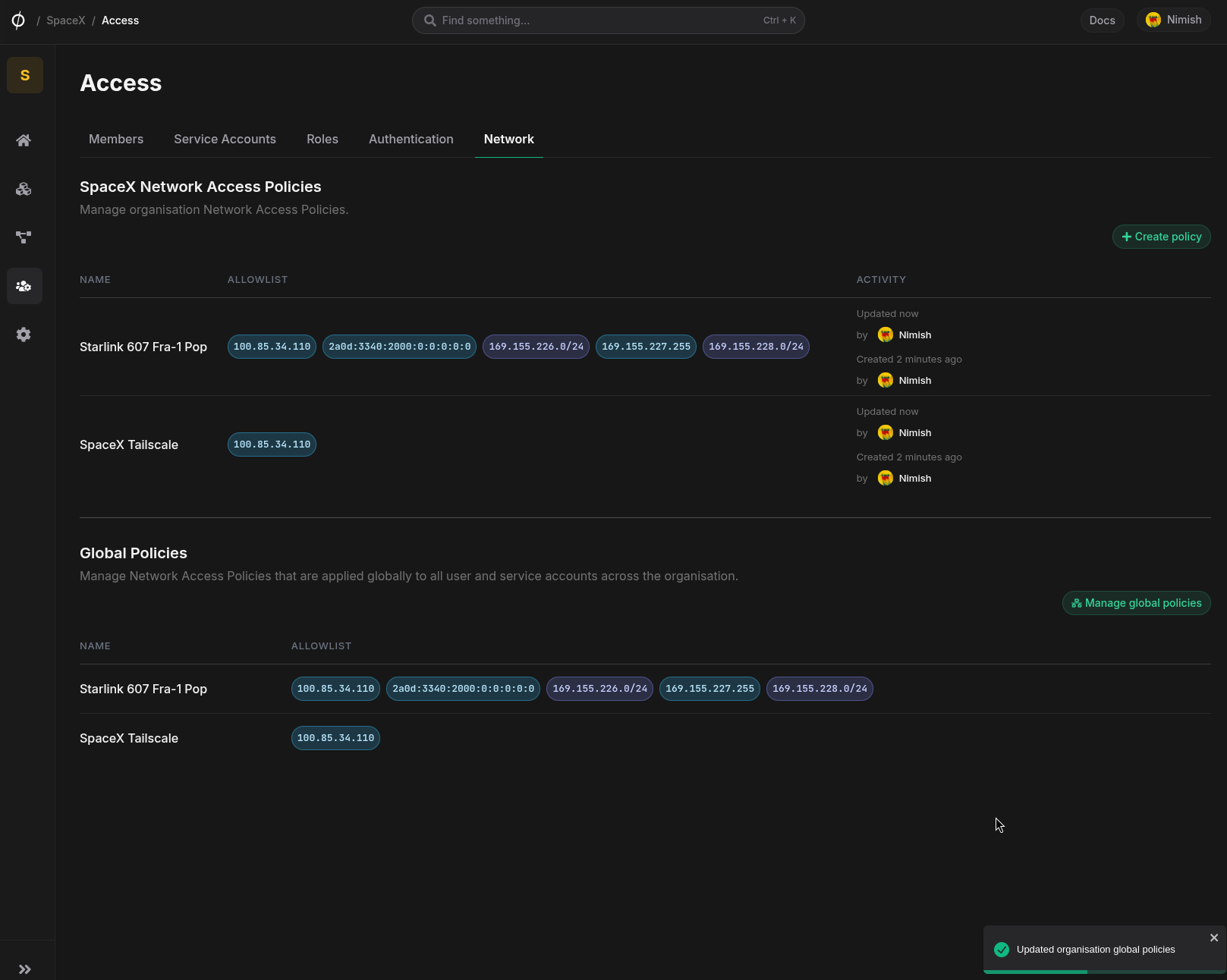Open Apps via the sidebar cubes icon

pos(24,189)
